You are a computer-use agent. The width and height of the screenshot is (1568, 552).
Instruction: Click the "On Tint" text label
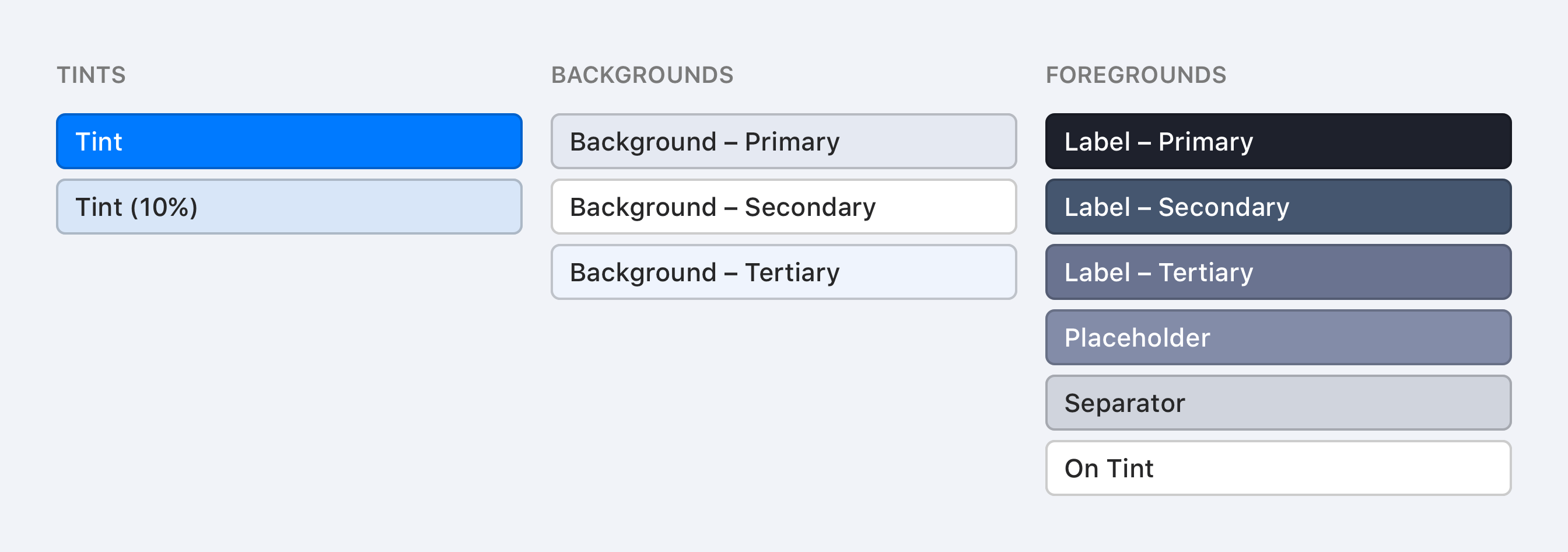[1108, 469]
